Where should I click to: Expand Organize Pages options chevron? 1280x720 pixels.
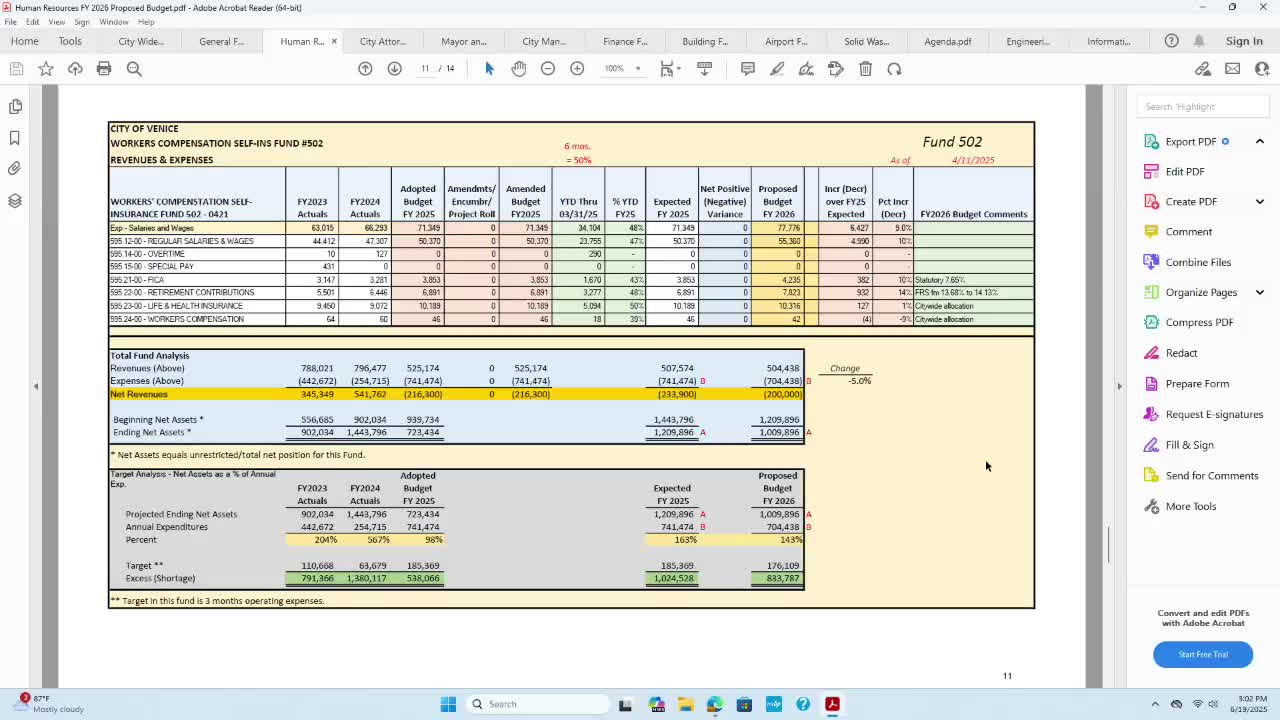[1259, 292]
